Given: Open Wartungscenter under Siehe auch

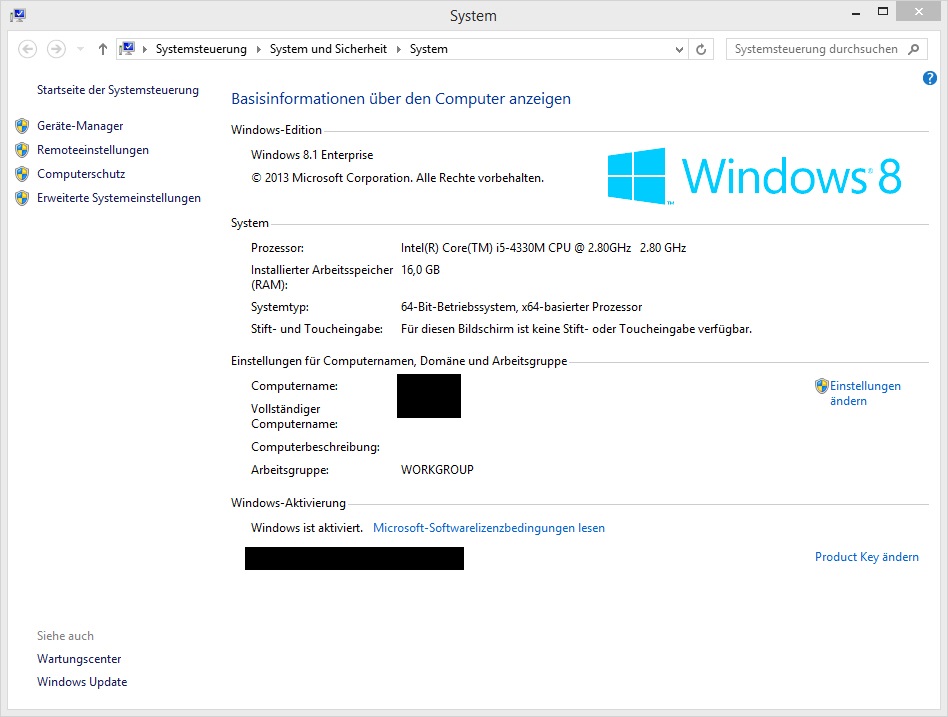Looking at the screenshot, I should pyautogui.click(x=79, y=659).
